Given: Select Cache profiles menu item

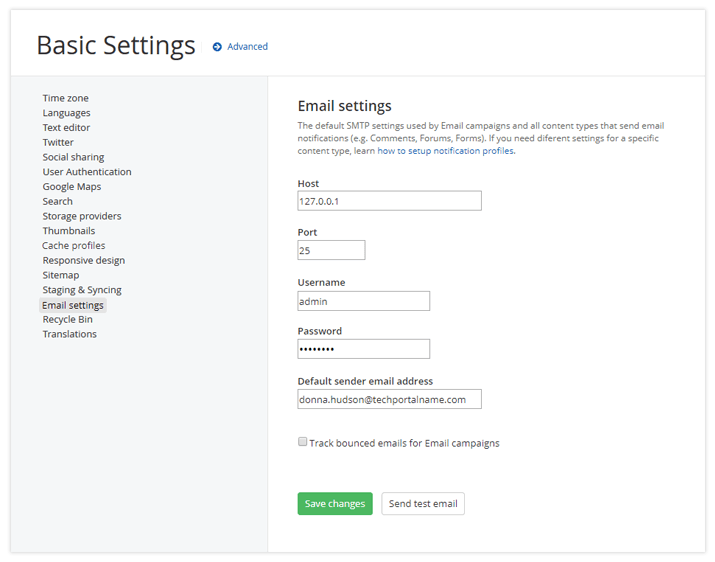Looking at the screenshot, I should tap(73, 245).
